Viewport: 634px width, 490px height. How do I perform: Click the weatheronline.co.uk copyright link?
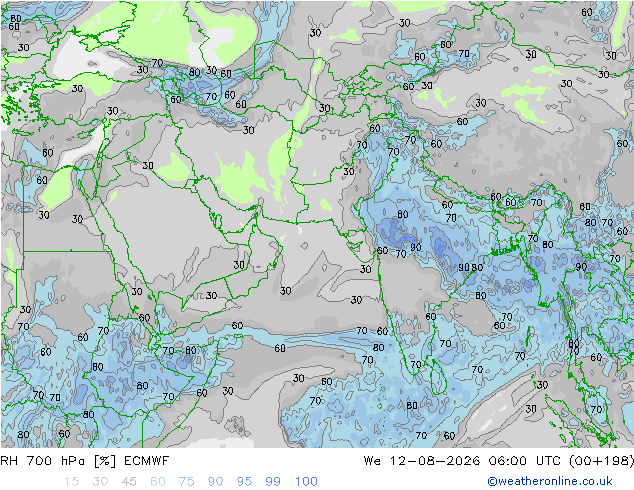point(550,481)
